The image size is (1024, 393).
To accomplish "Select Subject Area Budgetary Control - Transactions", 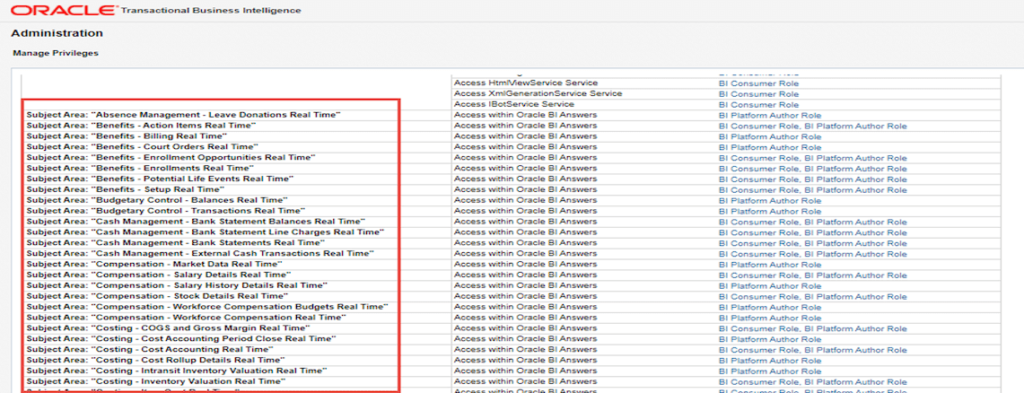I will coord(166,211).
